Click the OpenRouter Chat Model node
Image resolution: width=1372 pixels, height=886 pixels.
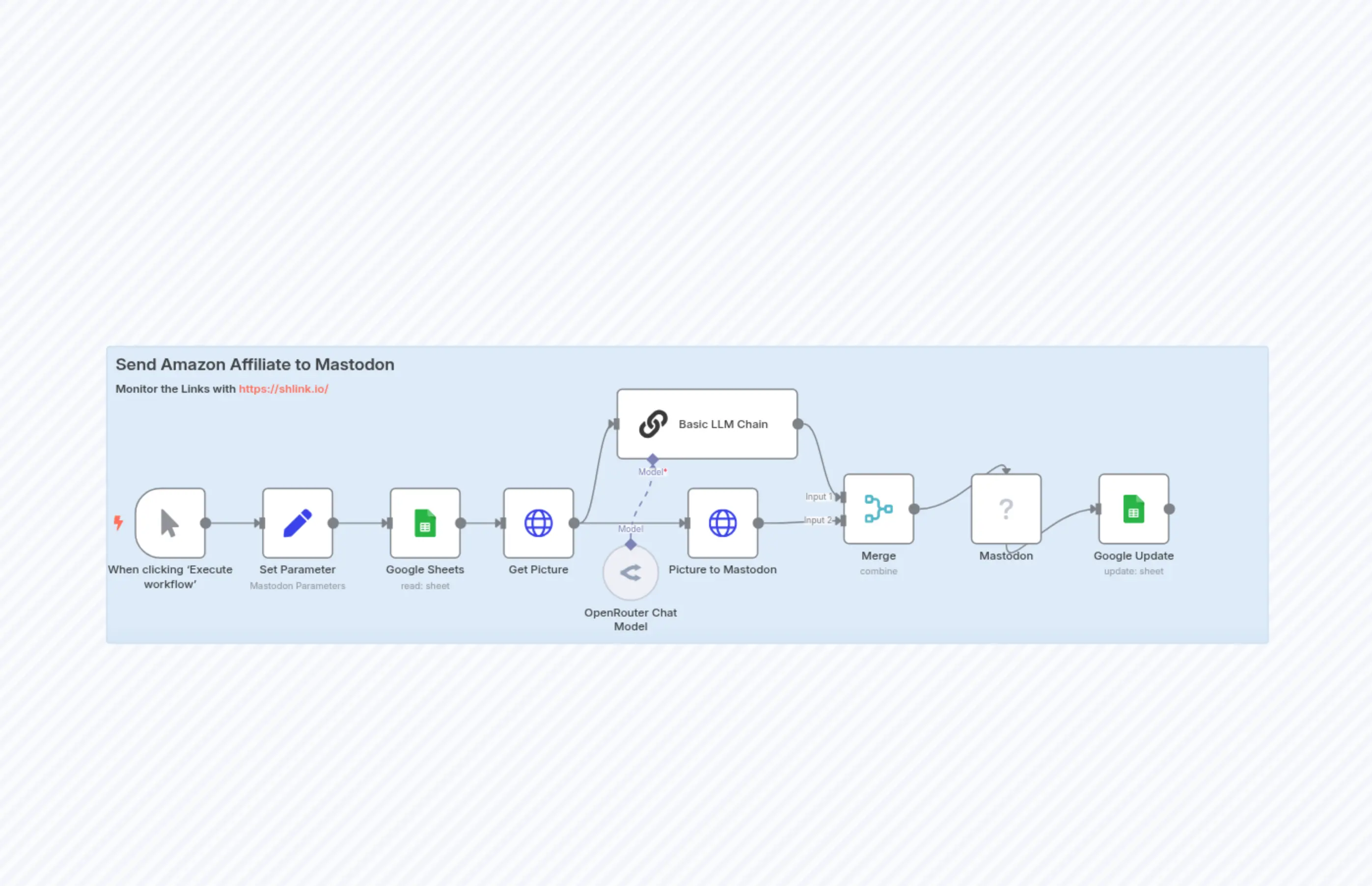[630, 572]
